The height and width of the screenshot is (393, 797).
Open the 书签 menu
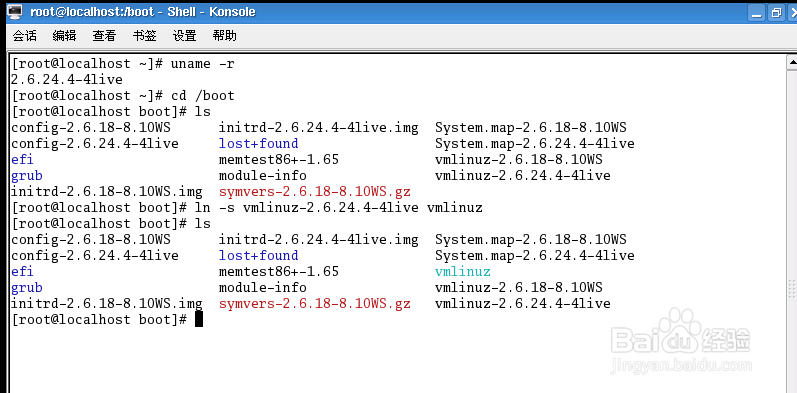144,36
